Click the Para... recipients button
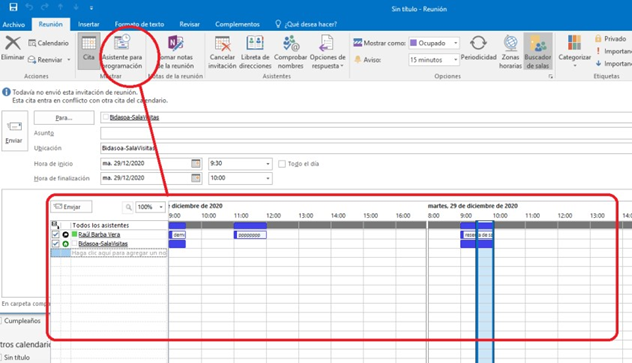The image size is (632, 363). tap(64, 118)
